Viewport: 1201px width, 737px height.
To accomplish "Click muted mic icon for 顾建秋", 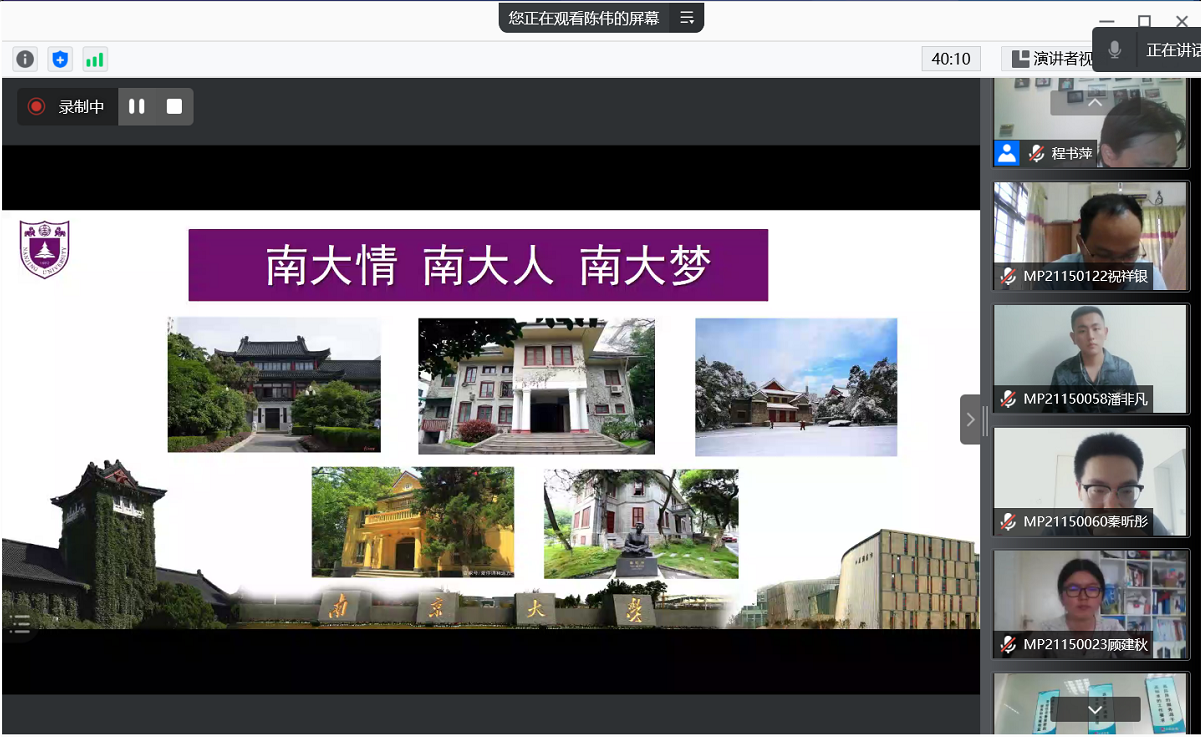I will point(1009,644).
